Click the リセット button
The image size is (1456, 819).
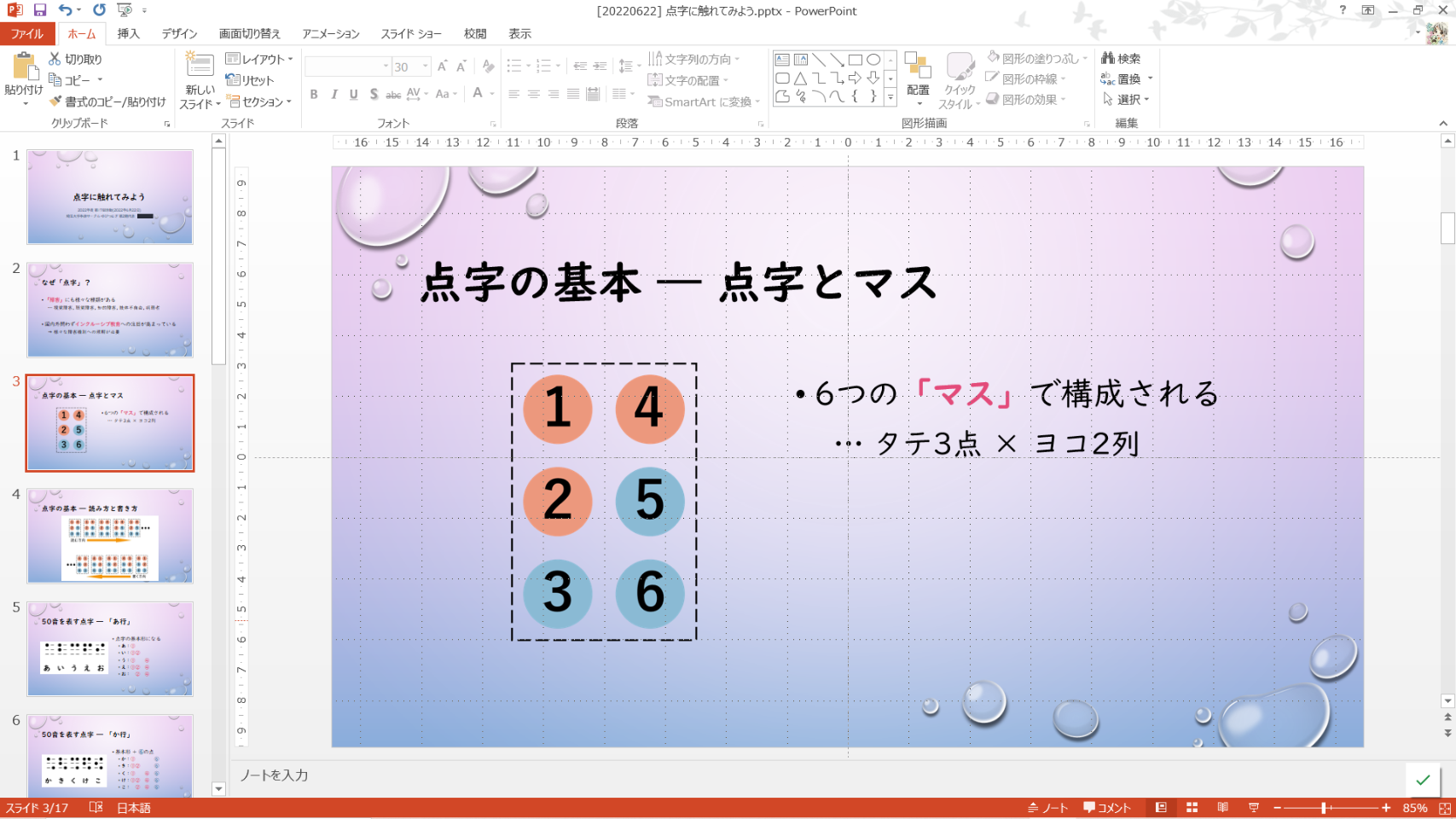(x=250, y=80)
